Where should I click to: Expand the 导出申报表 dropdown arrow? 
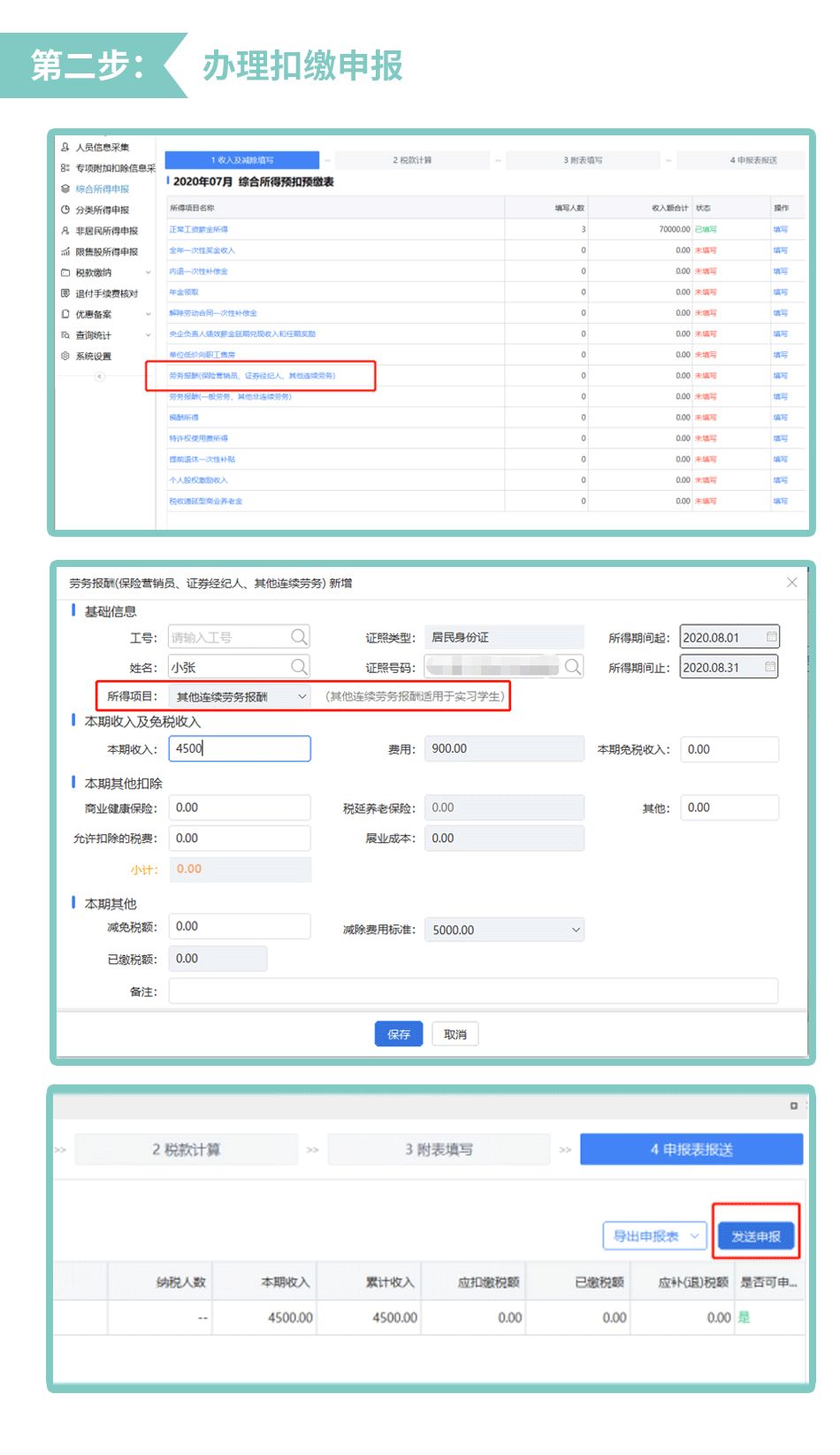tap(695, 1236)
